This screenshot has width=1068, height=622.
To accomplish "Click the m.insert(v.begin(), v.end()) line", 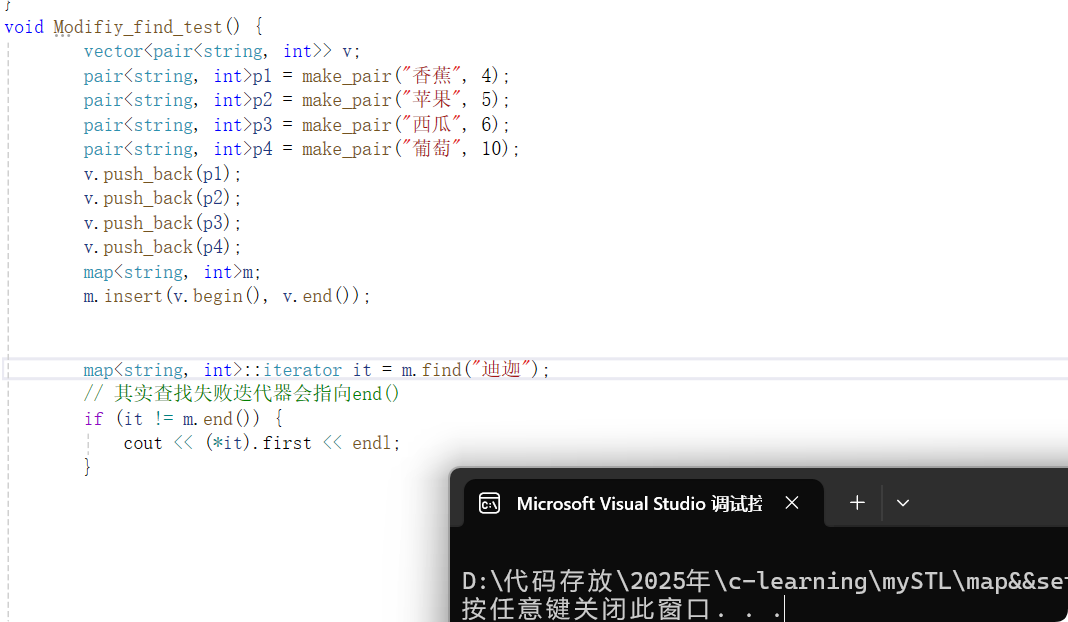I will (x=227, y=296).
